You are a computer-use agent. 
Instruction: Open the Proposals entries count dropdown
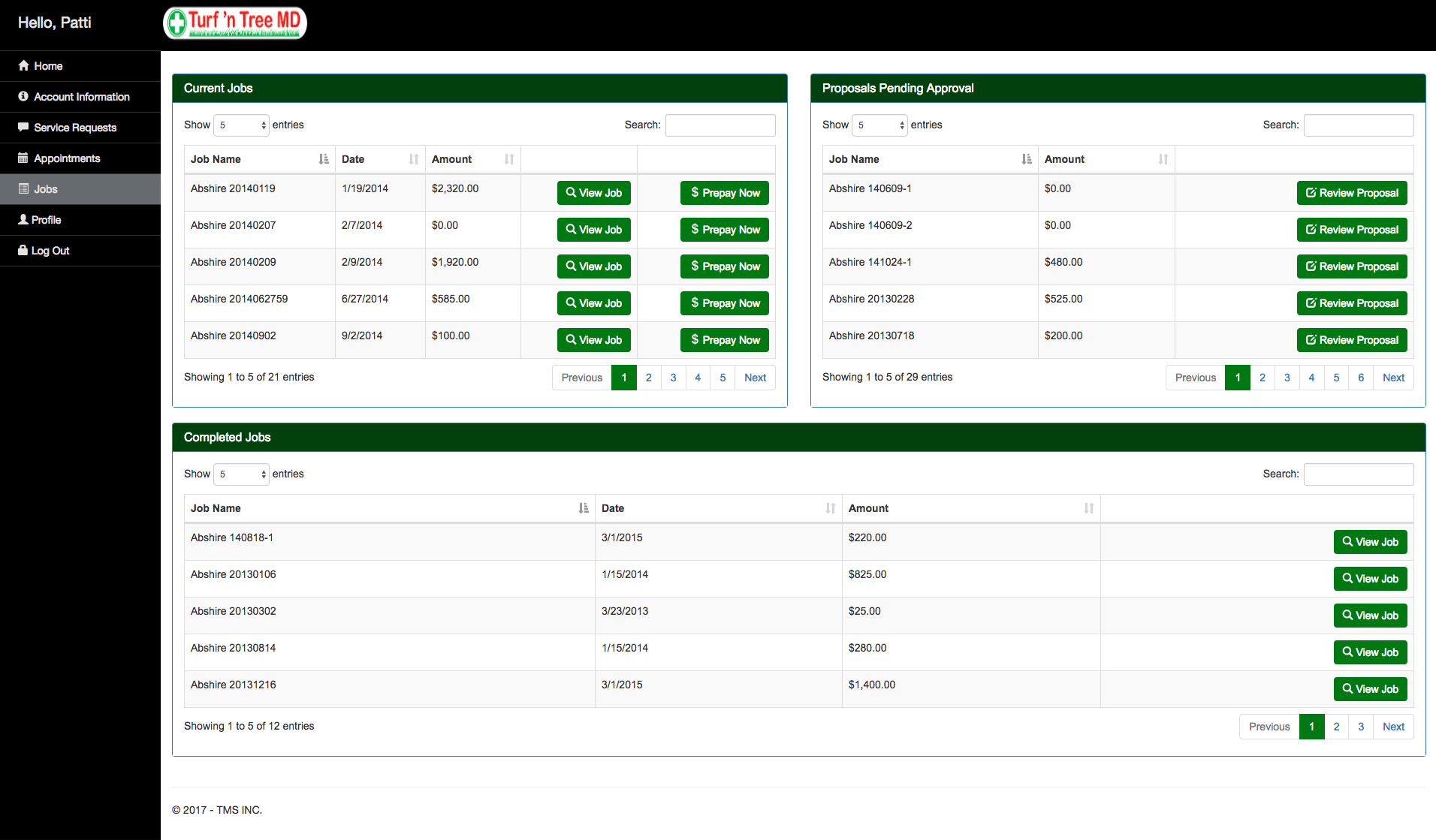pyautogui.click(x=880, y=125)
